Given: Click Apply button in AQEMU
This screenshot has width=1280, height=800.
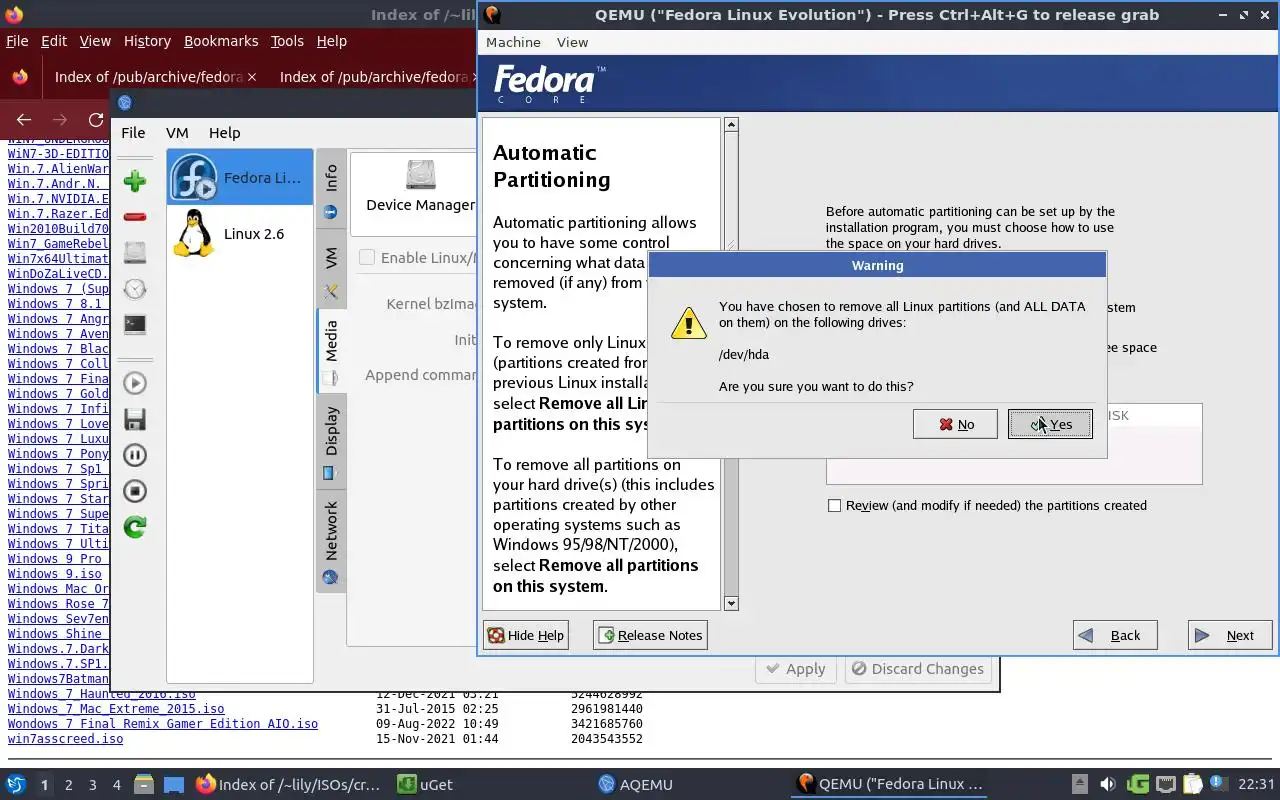Looking at the screenshot, I should pyautogui.click(x=796, y=669).
